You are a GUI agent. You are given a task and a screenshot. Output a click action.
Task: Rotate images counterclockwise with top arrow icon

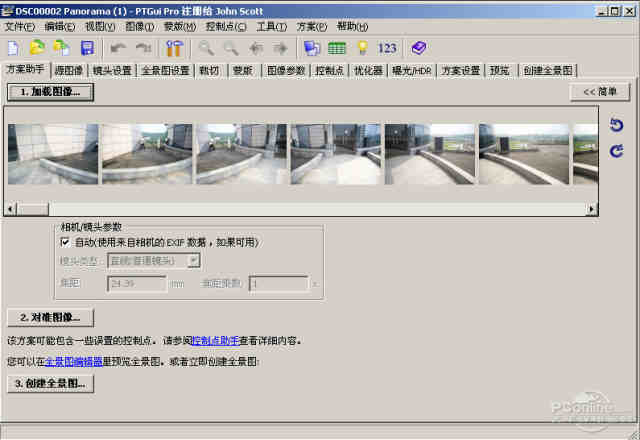coord(617,125)
